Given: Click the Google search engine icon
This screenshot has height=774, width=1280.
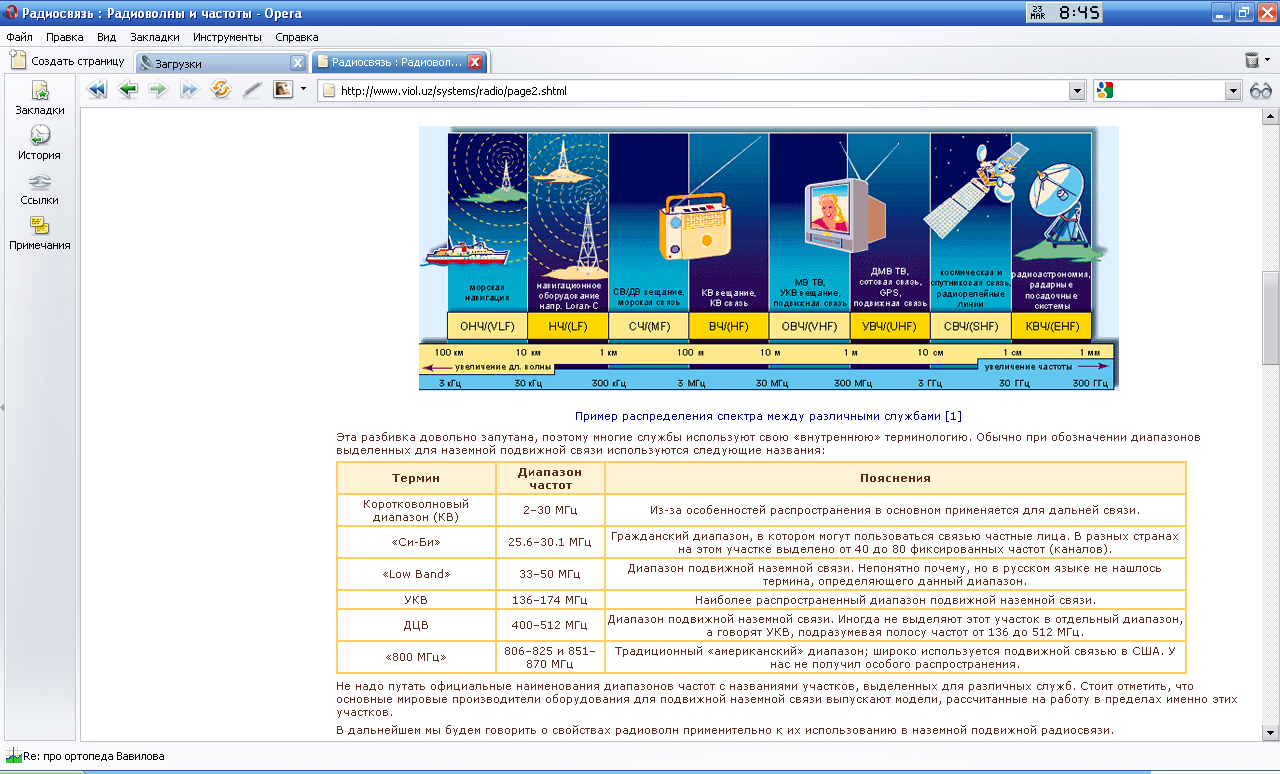Looking at the screenshot, I should (x=1104, y=91).
